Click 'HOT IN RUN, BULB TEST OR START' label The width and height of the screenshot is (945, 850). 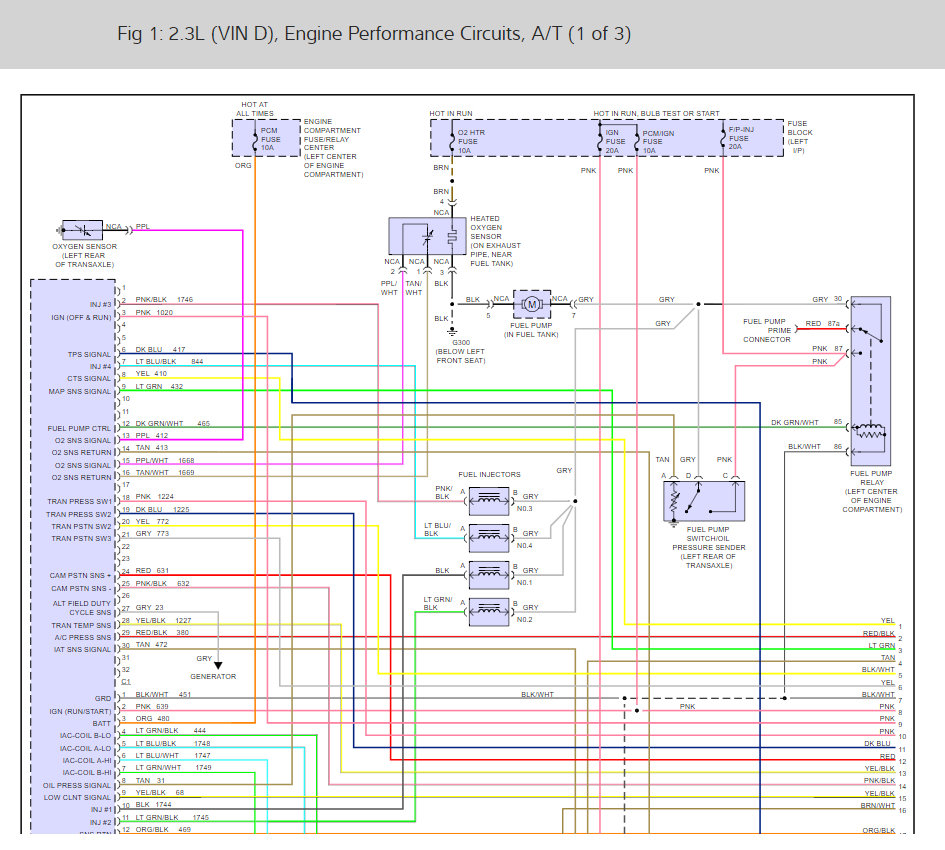pos(656,113)
